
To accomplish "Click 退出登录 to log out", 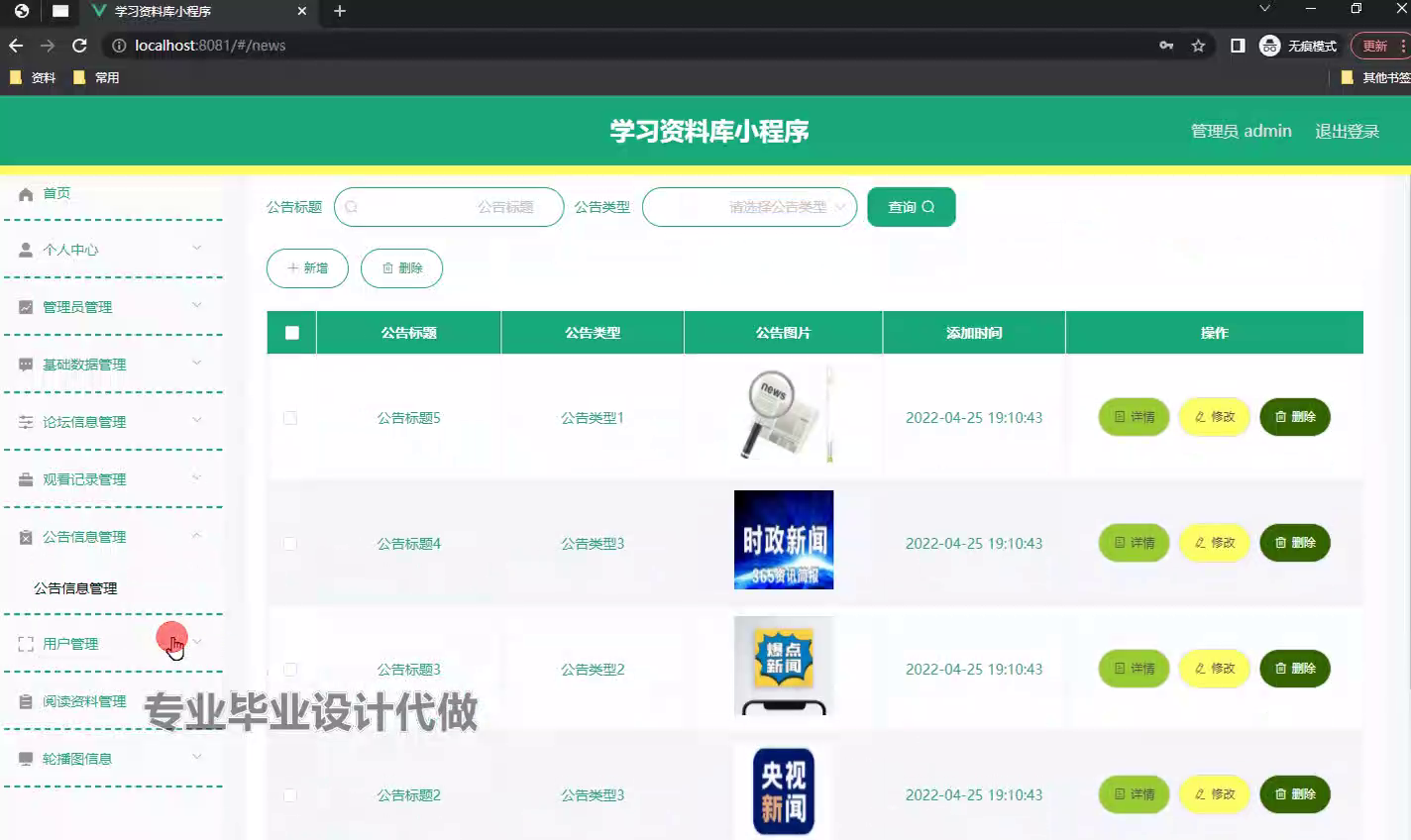I will pos(1347,131).
